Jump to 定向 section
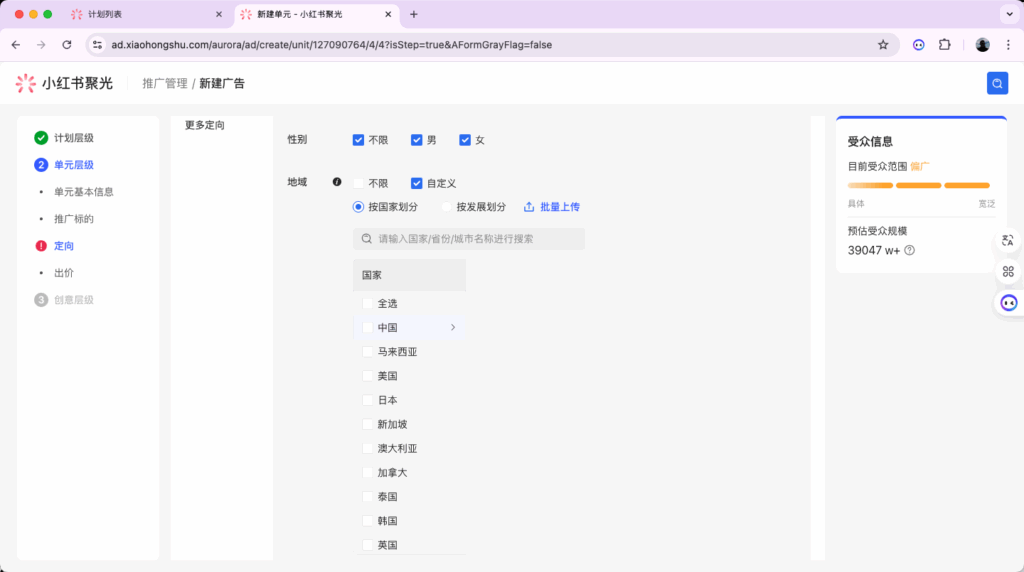This screenshot has height=572, width=1024. click(64, 246)
